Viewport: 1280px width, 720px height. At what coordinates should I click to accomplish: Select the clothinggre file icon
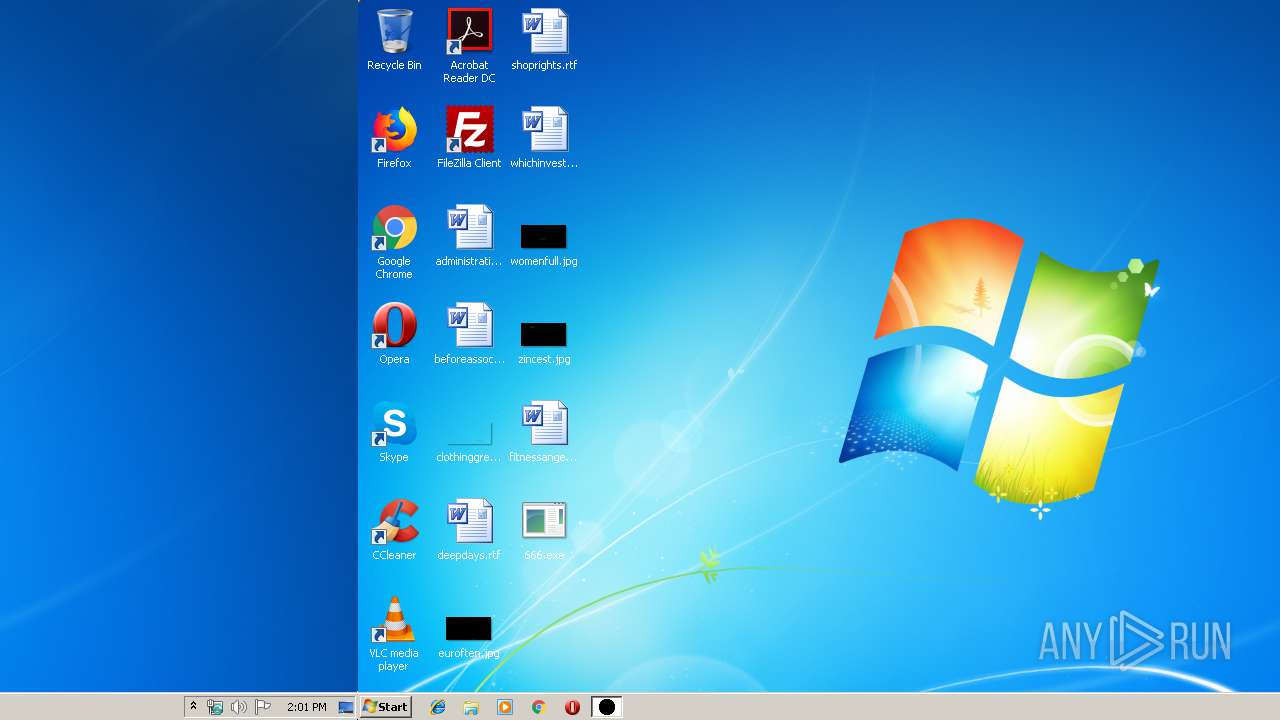coord(469,440)
